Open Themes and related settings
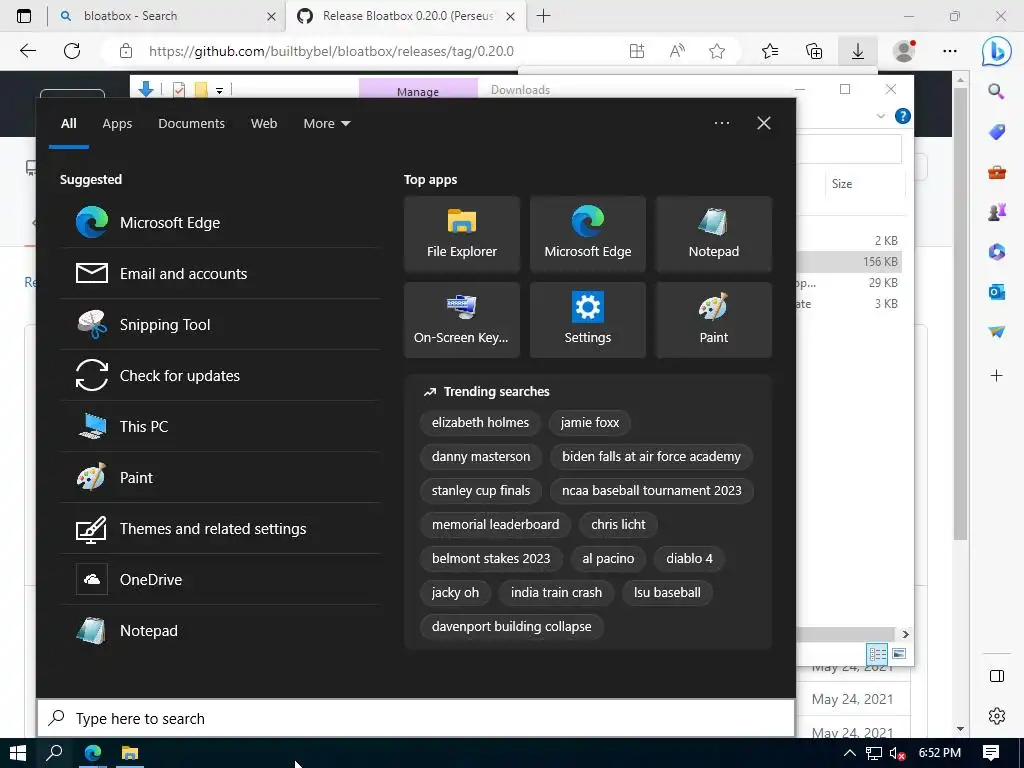This screenshot has height=768, width=1024. pos(220,528)
